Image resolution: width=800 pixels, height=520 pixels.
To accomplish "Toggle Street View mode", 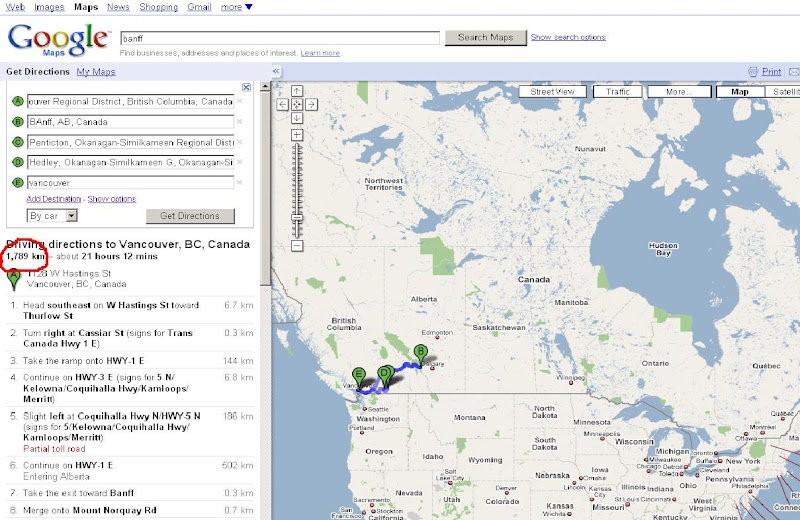I will click(552, 92).
